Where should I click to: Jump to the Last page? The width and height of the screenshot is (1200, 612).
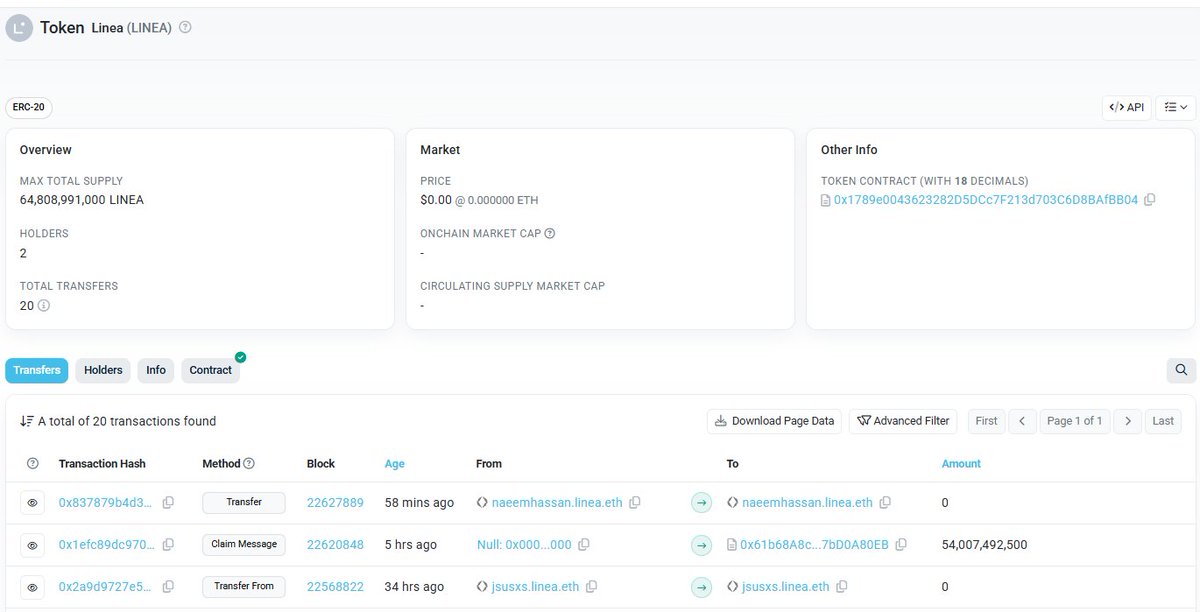1163,421
